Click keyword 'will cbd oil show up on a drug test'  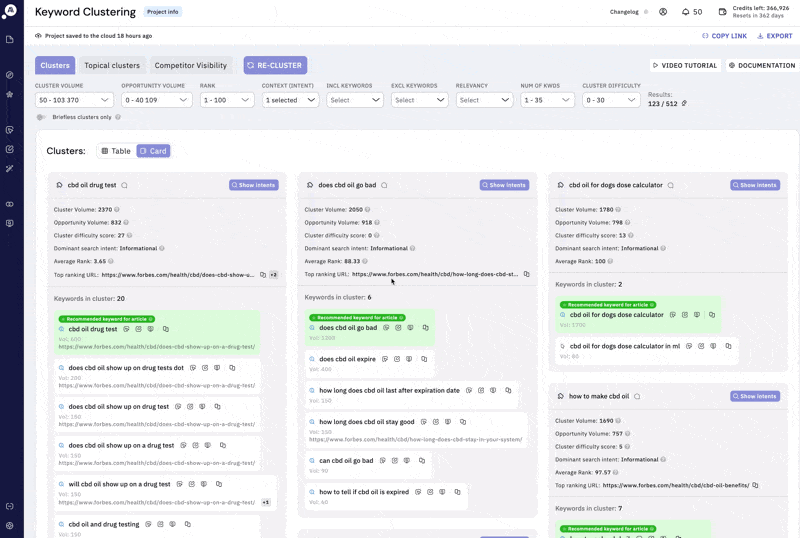pyautogui.click(x=119, y=484)
